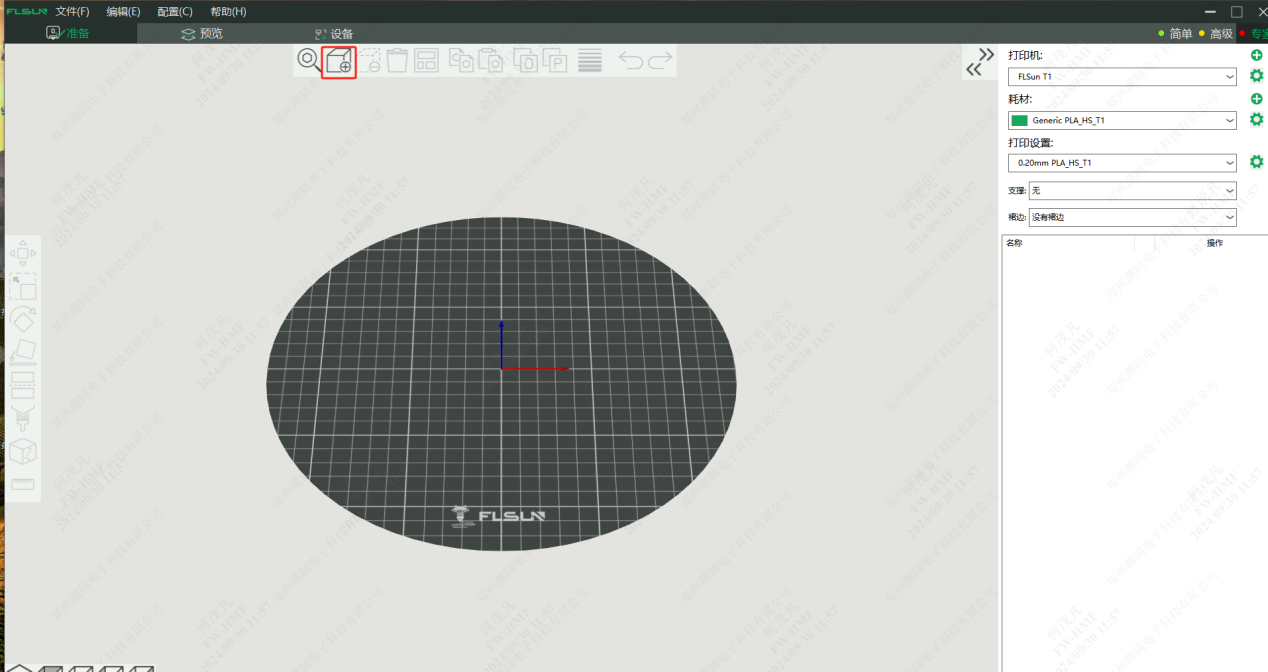Expand the 裙边 brim dropdown

(x=1132, y=217)
